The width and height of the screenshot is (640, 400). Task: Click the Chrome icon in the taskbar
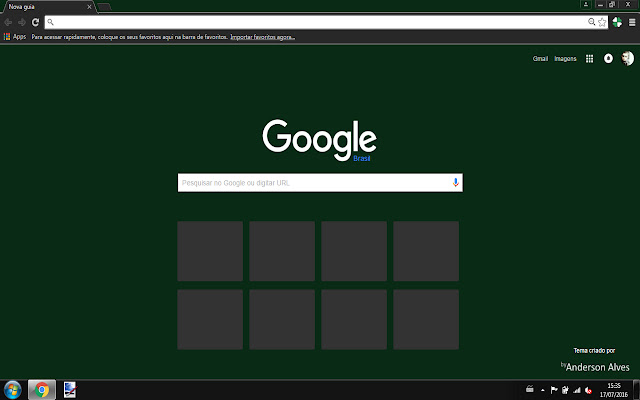click(x=42, y=390)
